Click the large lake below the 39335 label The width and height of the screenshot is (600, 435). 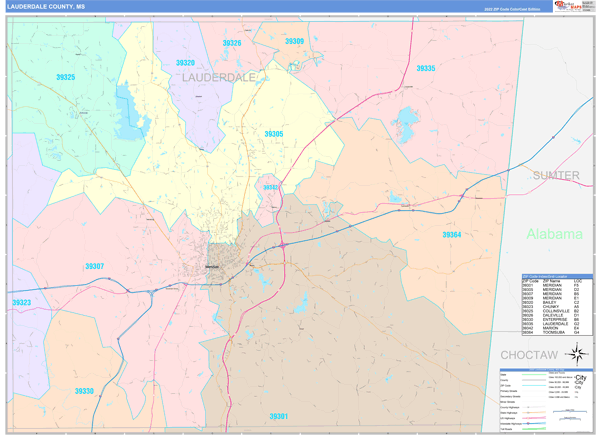point(407,118)
